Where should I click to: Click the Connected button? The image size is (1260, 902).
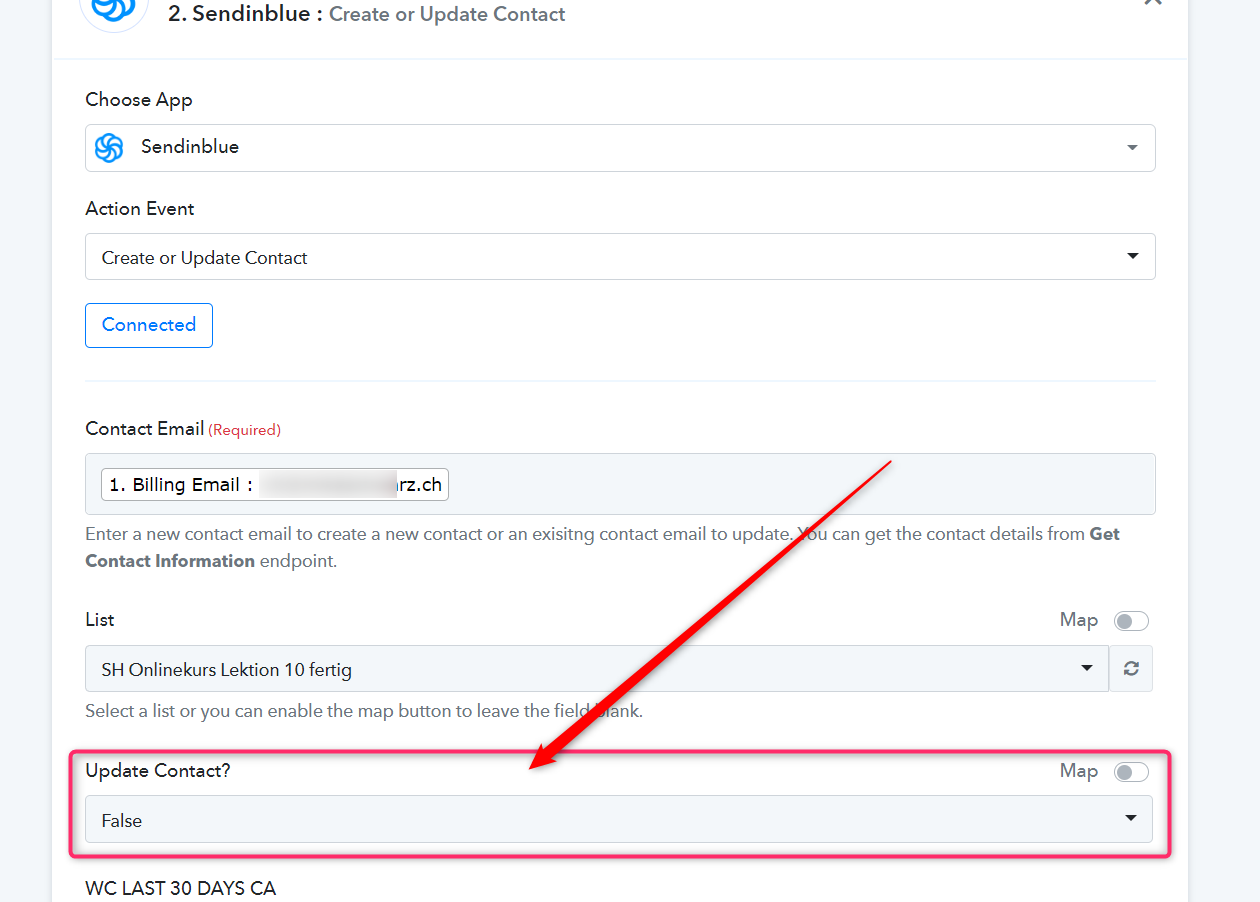pyautogui.click(x=149, y=325)
